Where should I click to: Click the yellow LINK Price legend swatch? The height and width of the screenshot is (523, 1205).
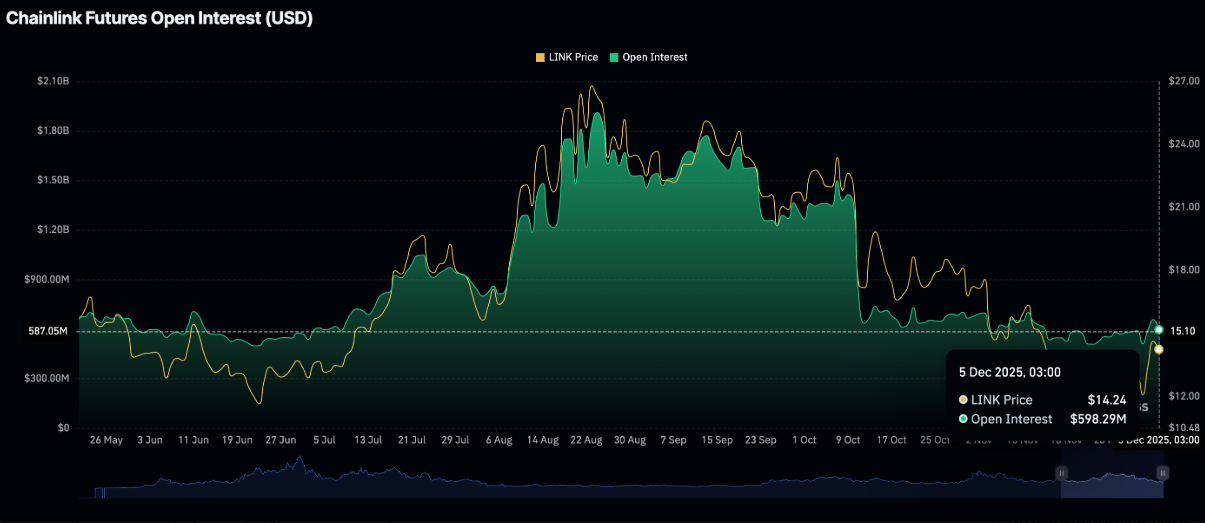[x=541, y=57]
